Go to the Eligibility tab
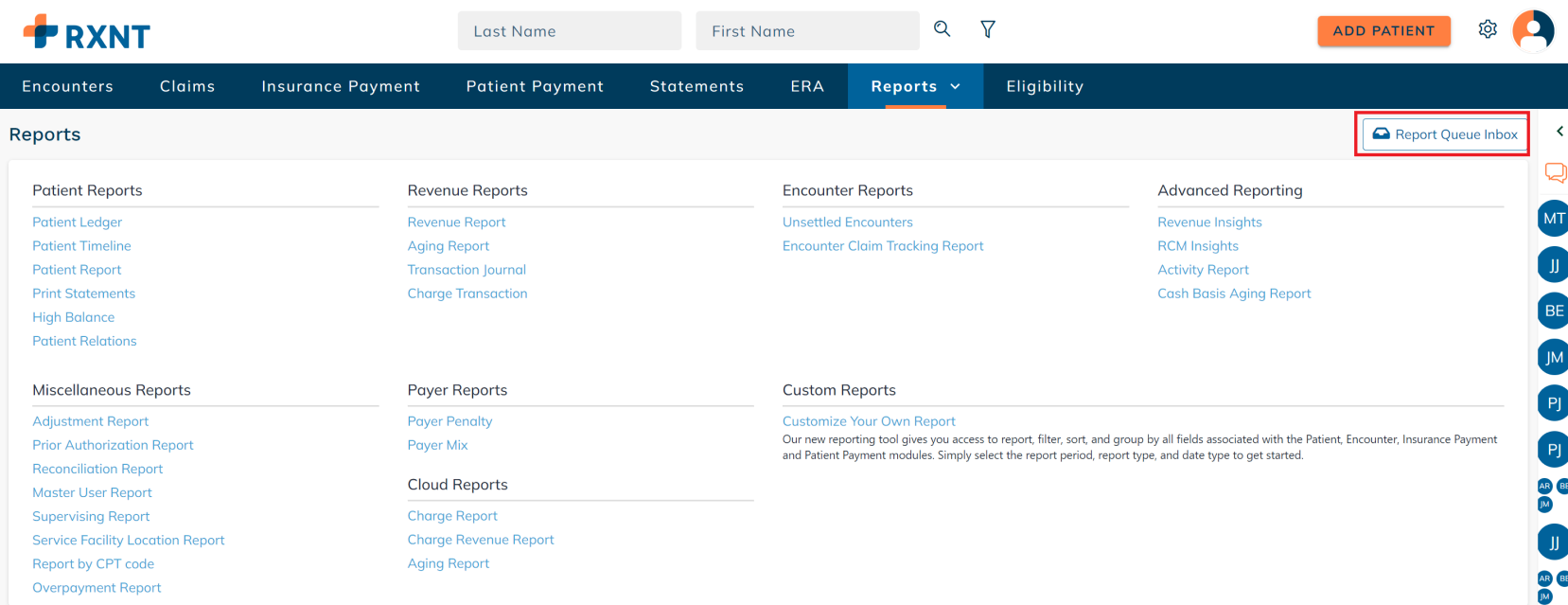 click(1044, 86)
